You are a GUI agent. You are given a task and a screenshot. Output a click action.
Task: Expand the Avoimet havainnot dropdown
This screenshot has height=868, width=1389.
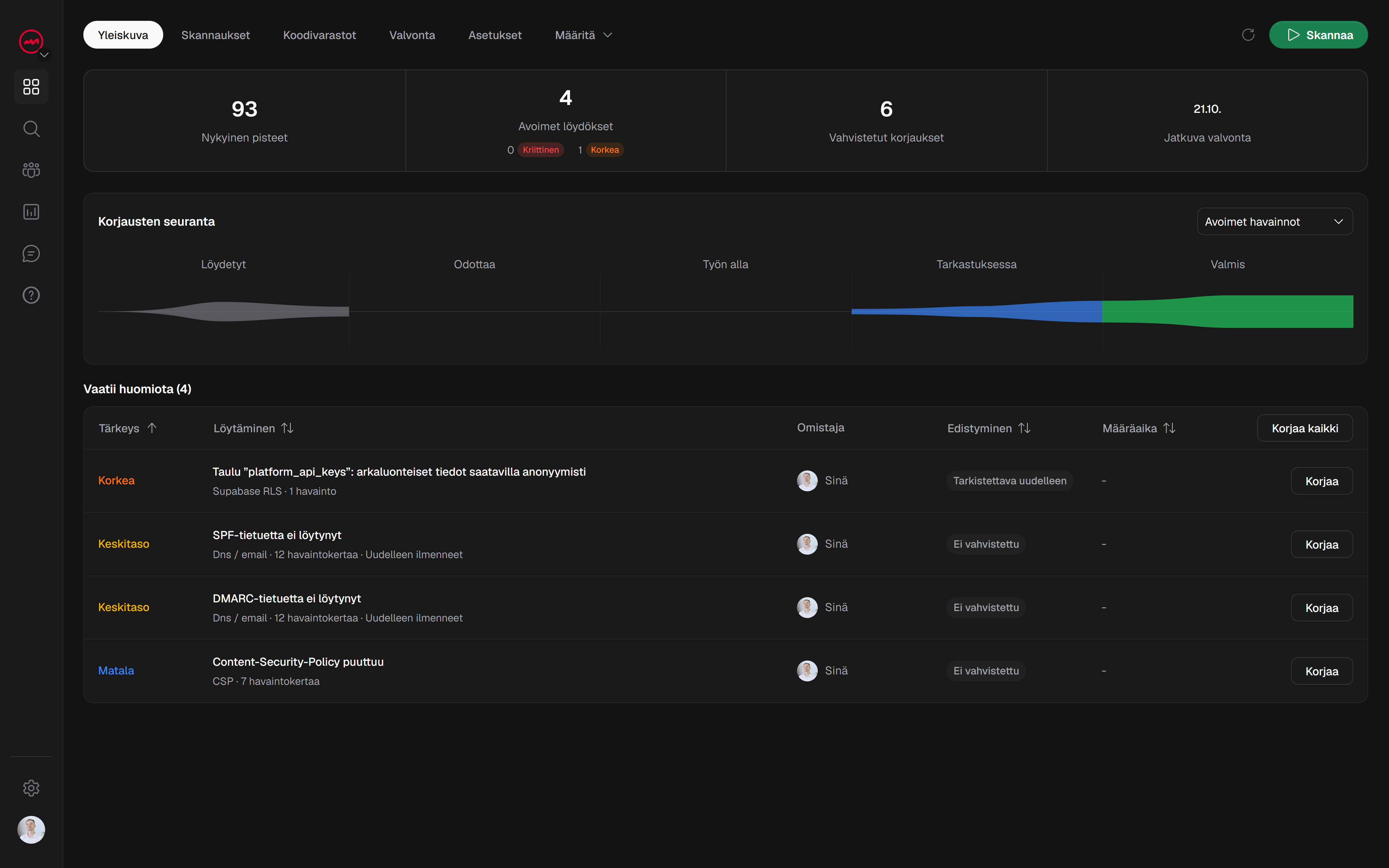(x=1274, y=222)
